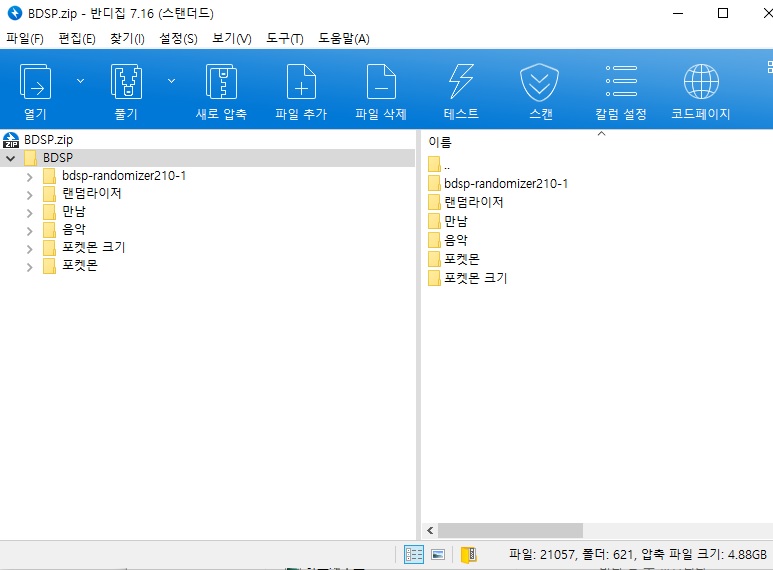Switch to detail list view icon in status bar

[x=414, y=555]
